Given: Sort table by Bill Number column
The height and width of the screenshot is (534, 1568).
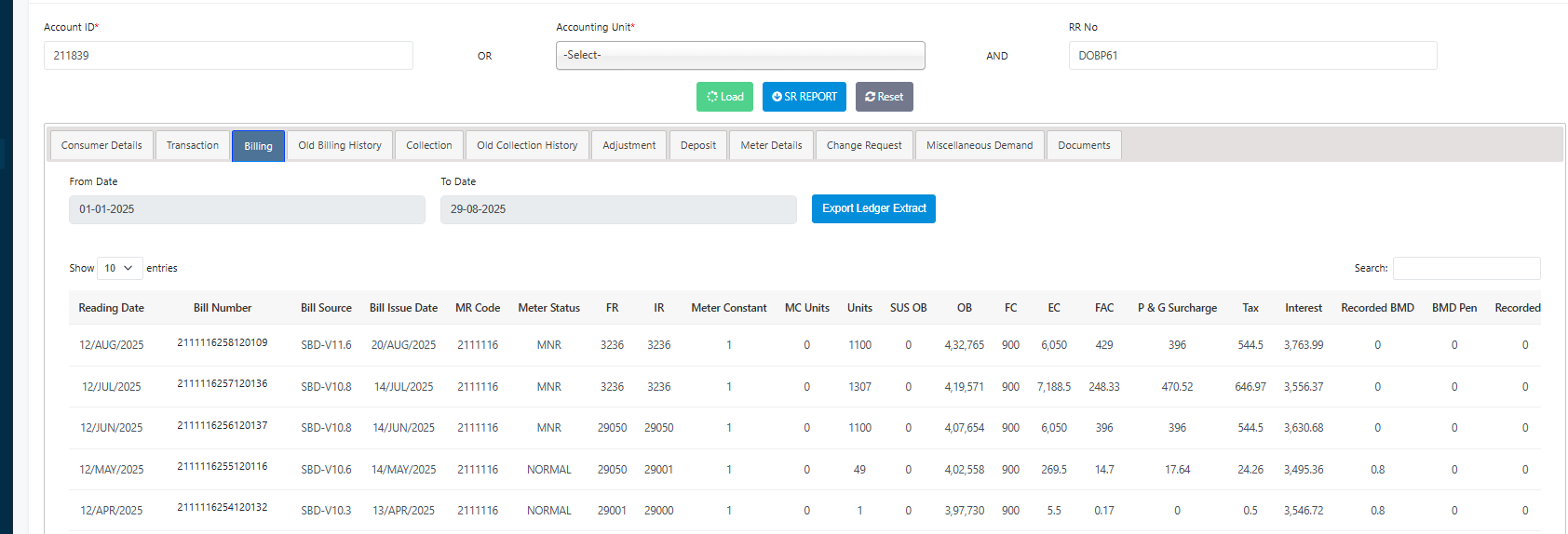Looking at the screenshot, I should [223, 308].
